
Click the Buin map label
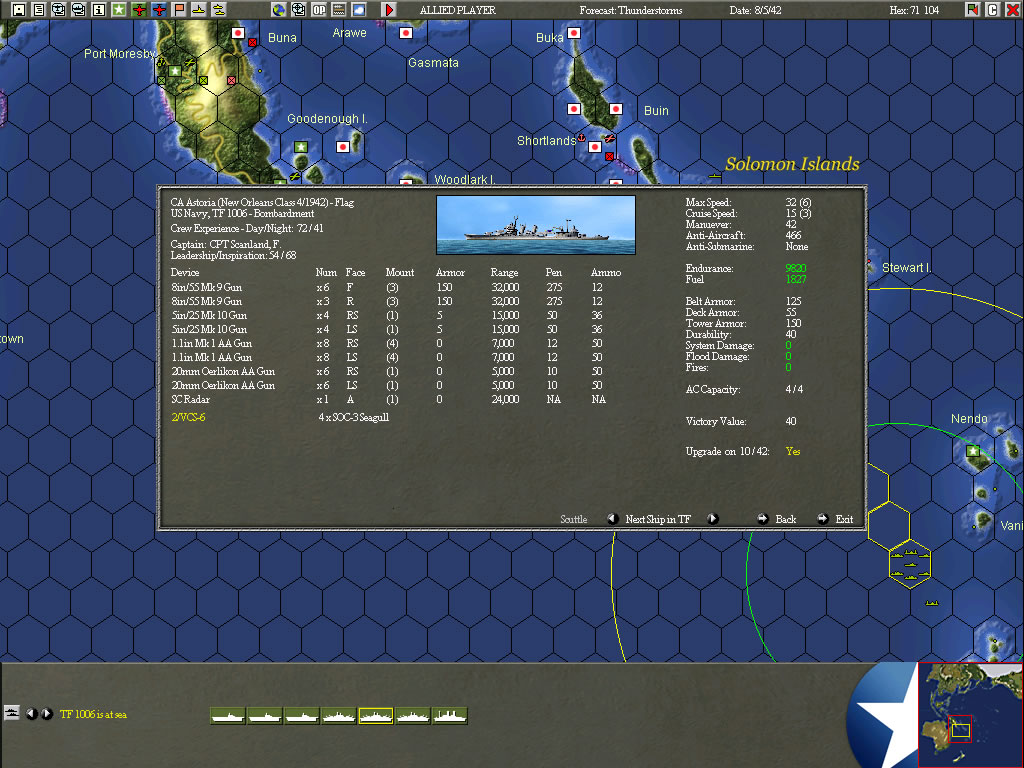[x=656, y=110]
